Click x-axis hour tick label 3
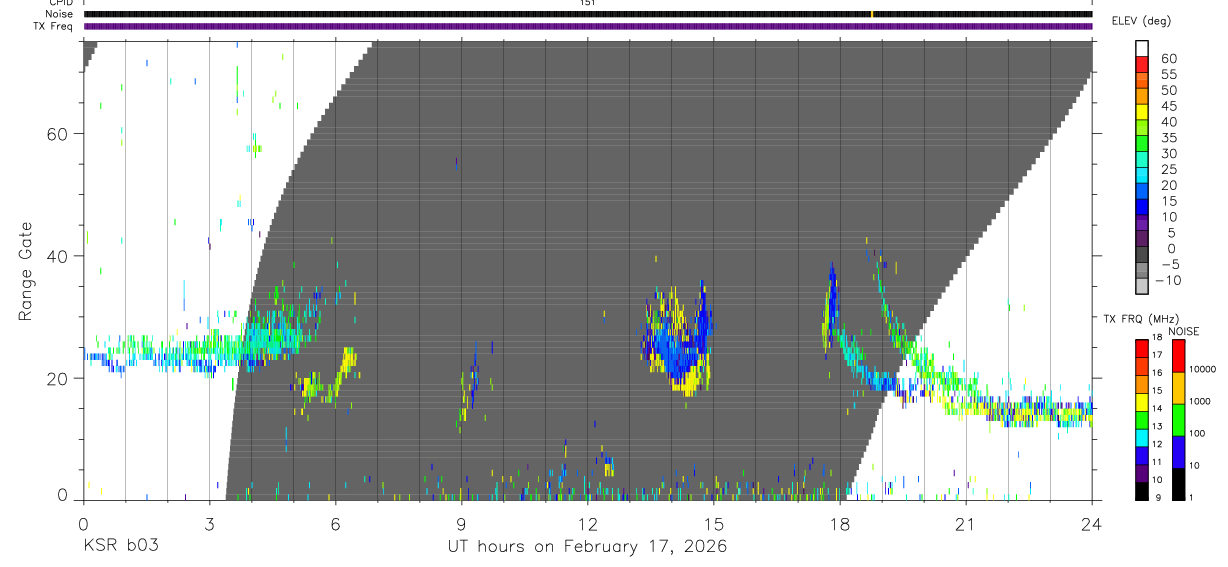Screen dimensions: 1228x567 tap(209, 524)
